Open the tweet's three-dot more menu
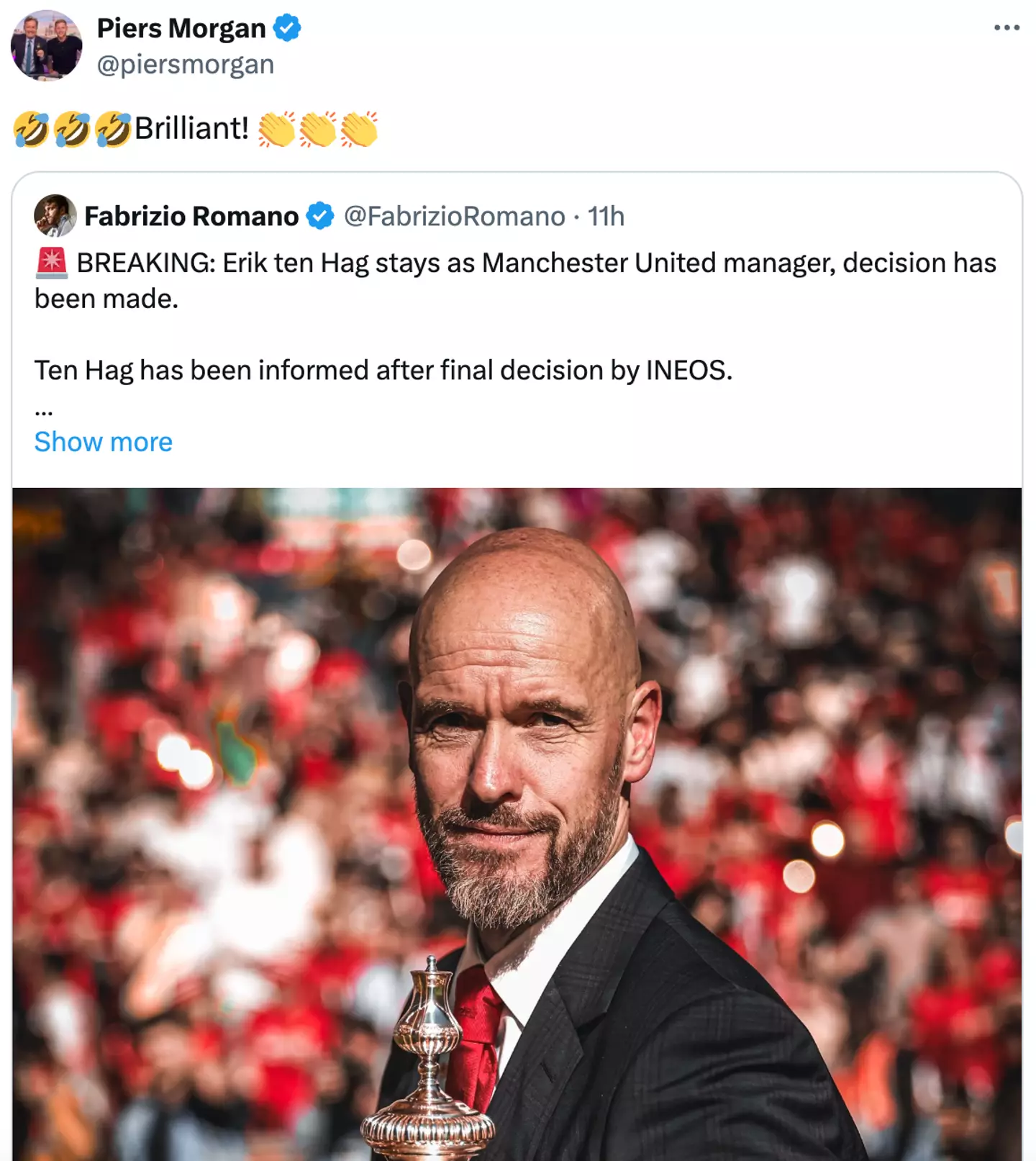1036x1161 pixels. click(x=1007, y=28)
